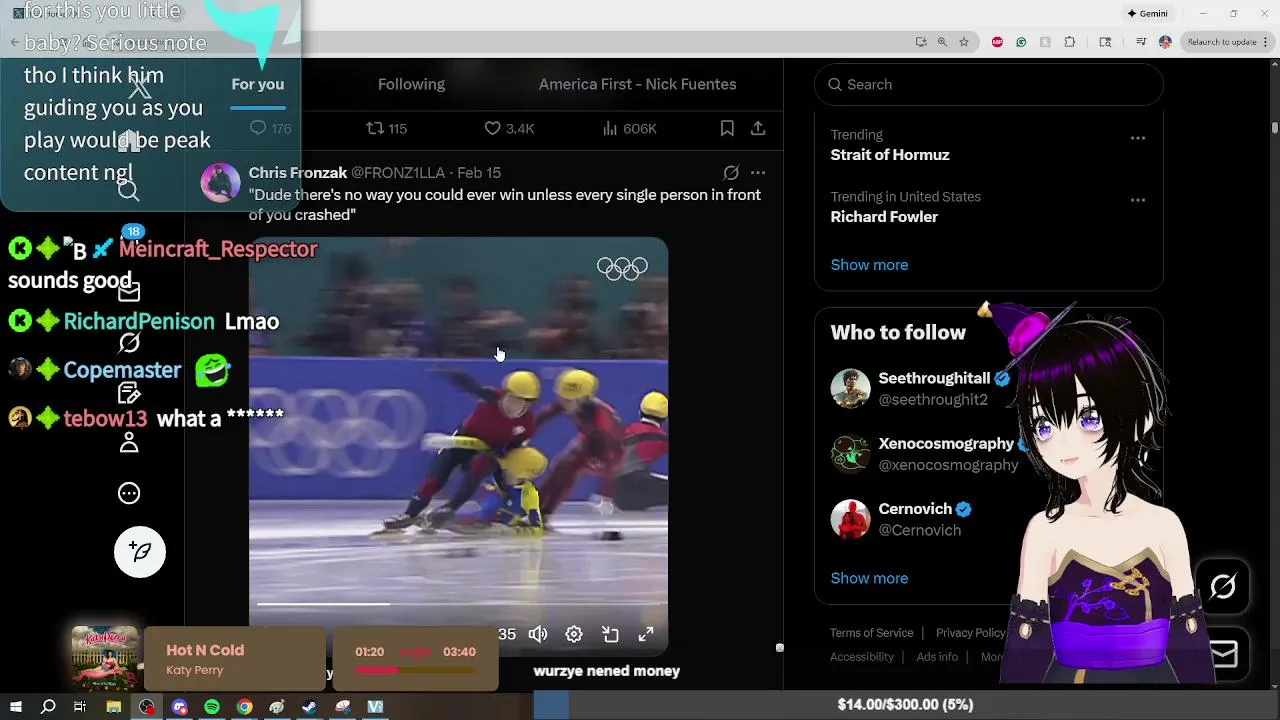Screen dimensions: 1280x720
Task: Click the compose post feather button
Action: (140, 552)
